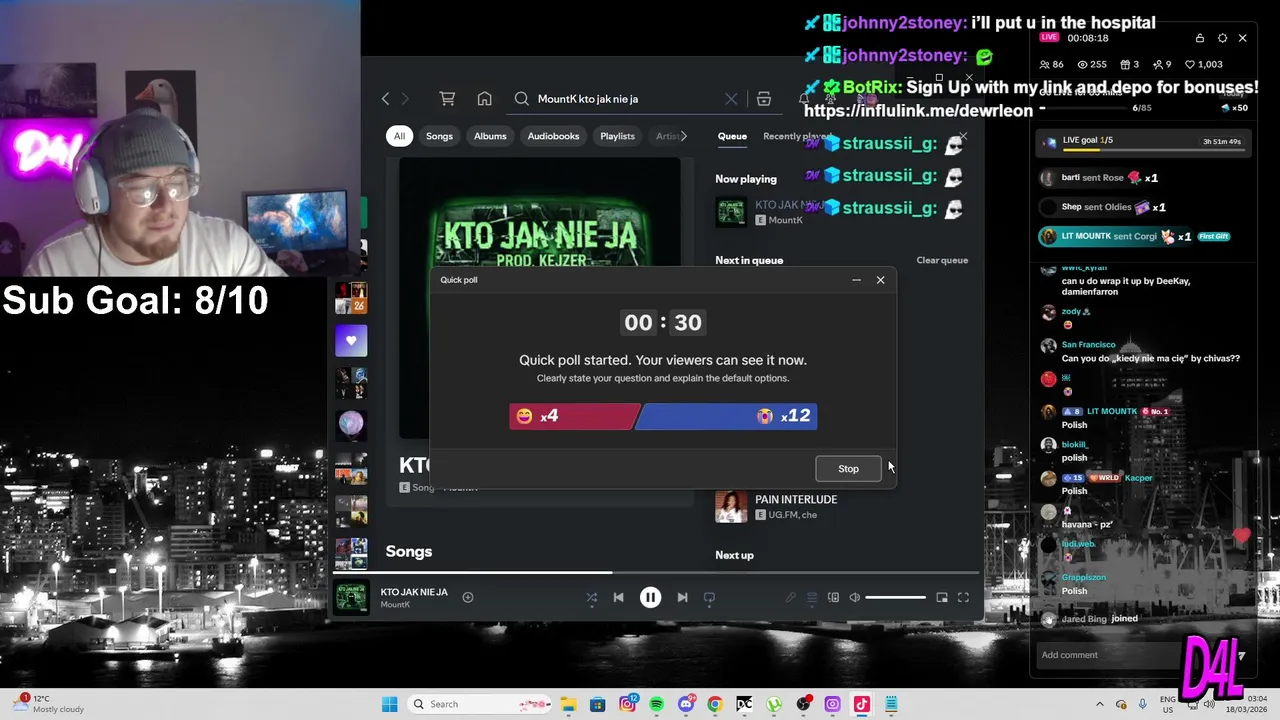1280x720 pixels.
Task: Close the Quick poll dialog
Action: tap(880, 280)
